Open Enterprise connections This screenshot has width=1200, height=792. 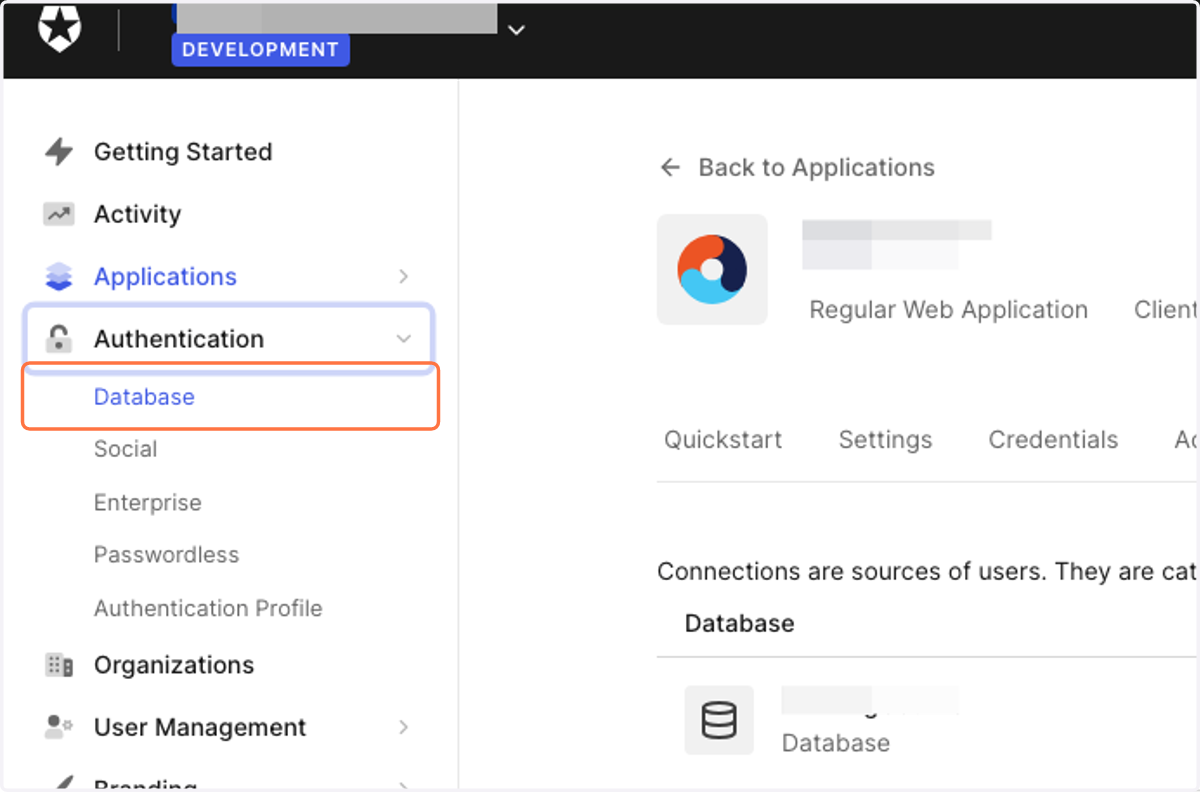[x=148, y=502]
